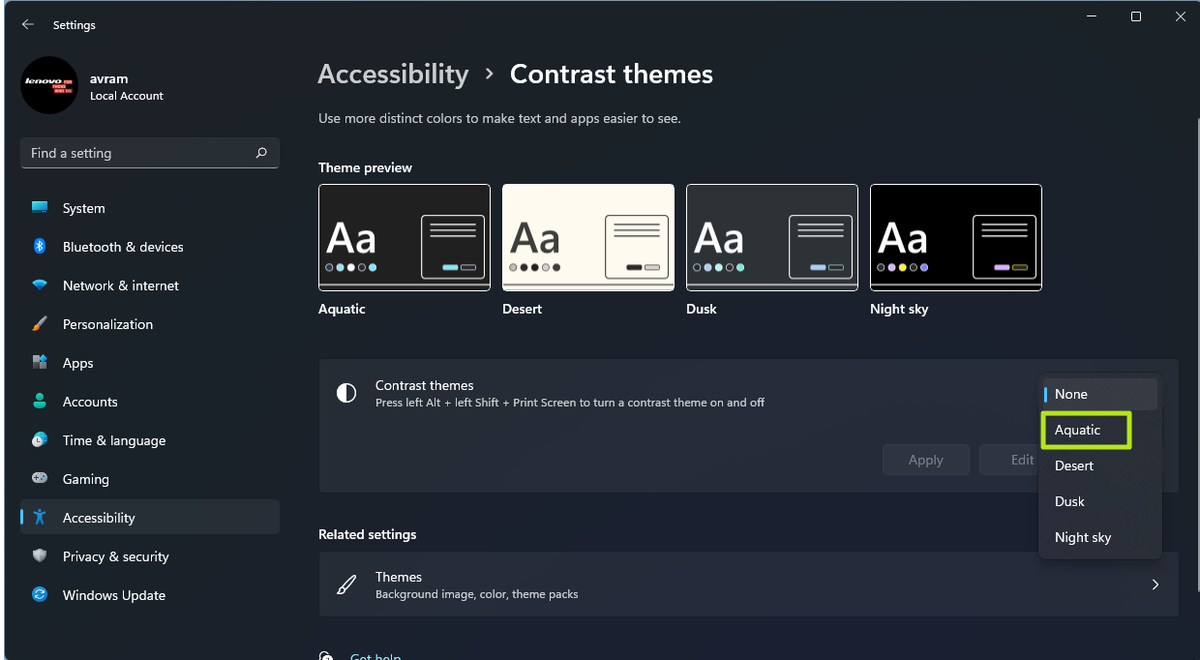Open System settings in the sidebar
This screenshot has height=660, width=1200.
click(x=84, y=208)
